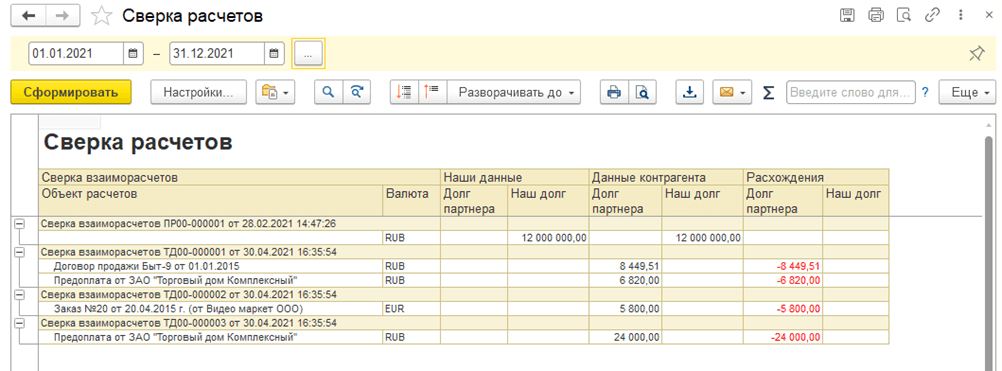Open calendar for start date 01.01.2021

tap(133, 54)
